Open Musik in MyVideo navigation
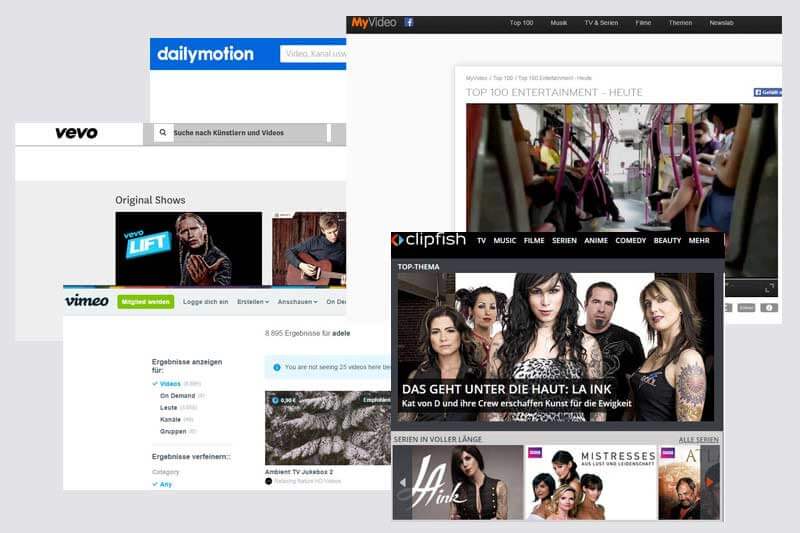 coord(559,23)
